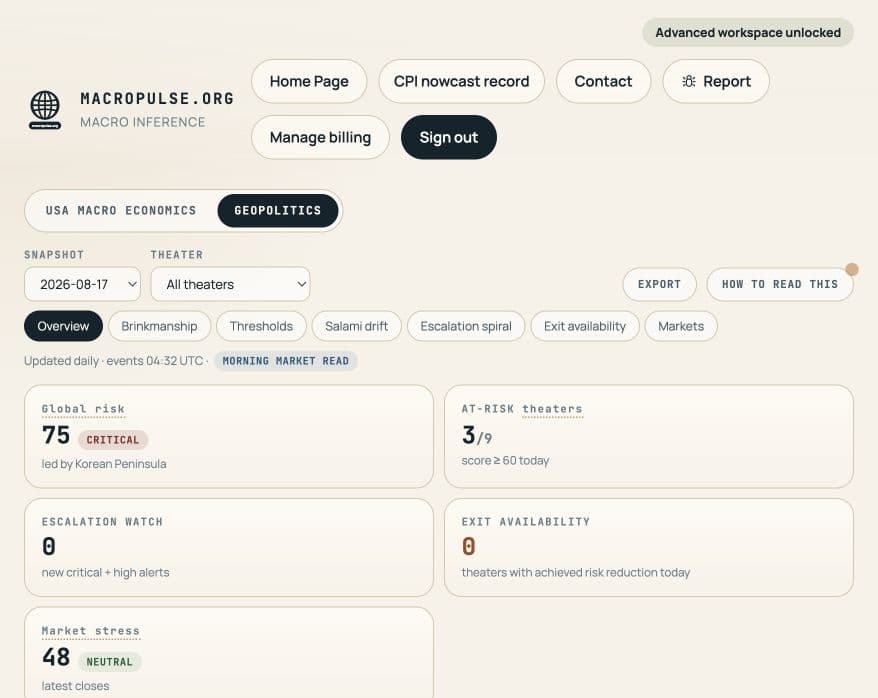View the Salami drift tab
The width and height of the screenshot is (878, 698).
356,326
